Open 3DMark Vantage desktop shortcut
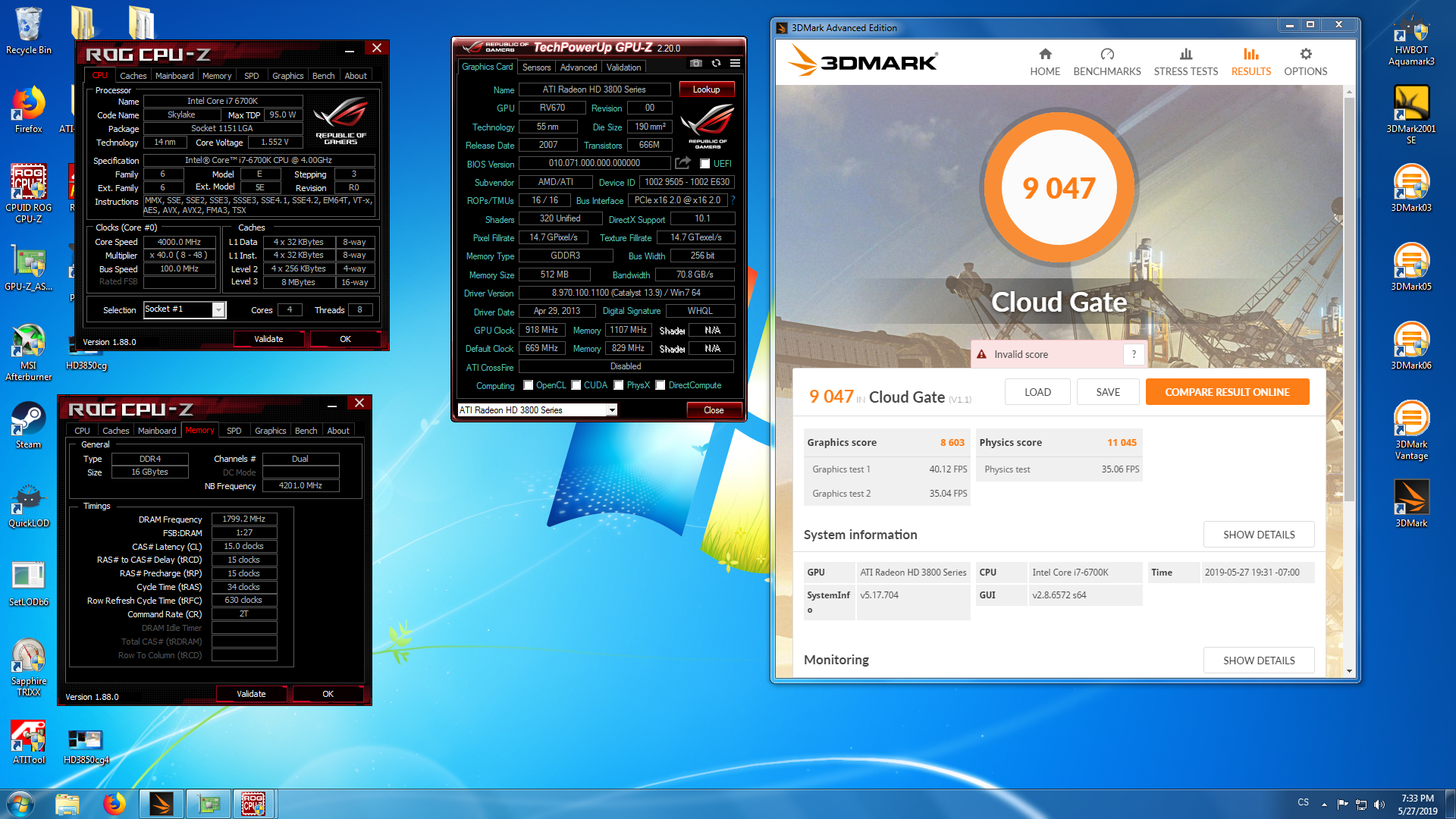 (1411, 430)
